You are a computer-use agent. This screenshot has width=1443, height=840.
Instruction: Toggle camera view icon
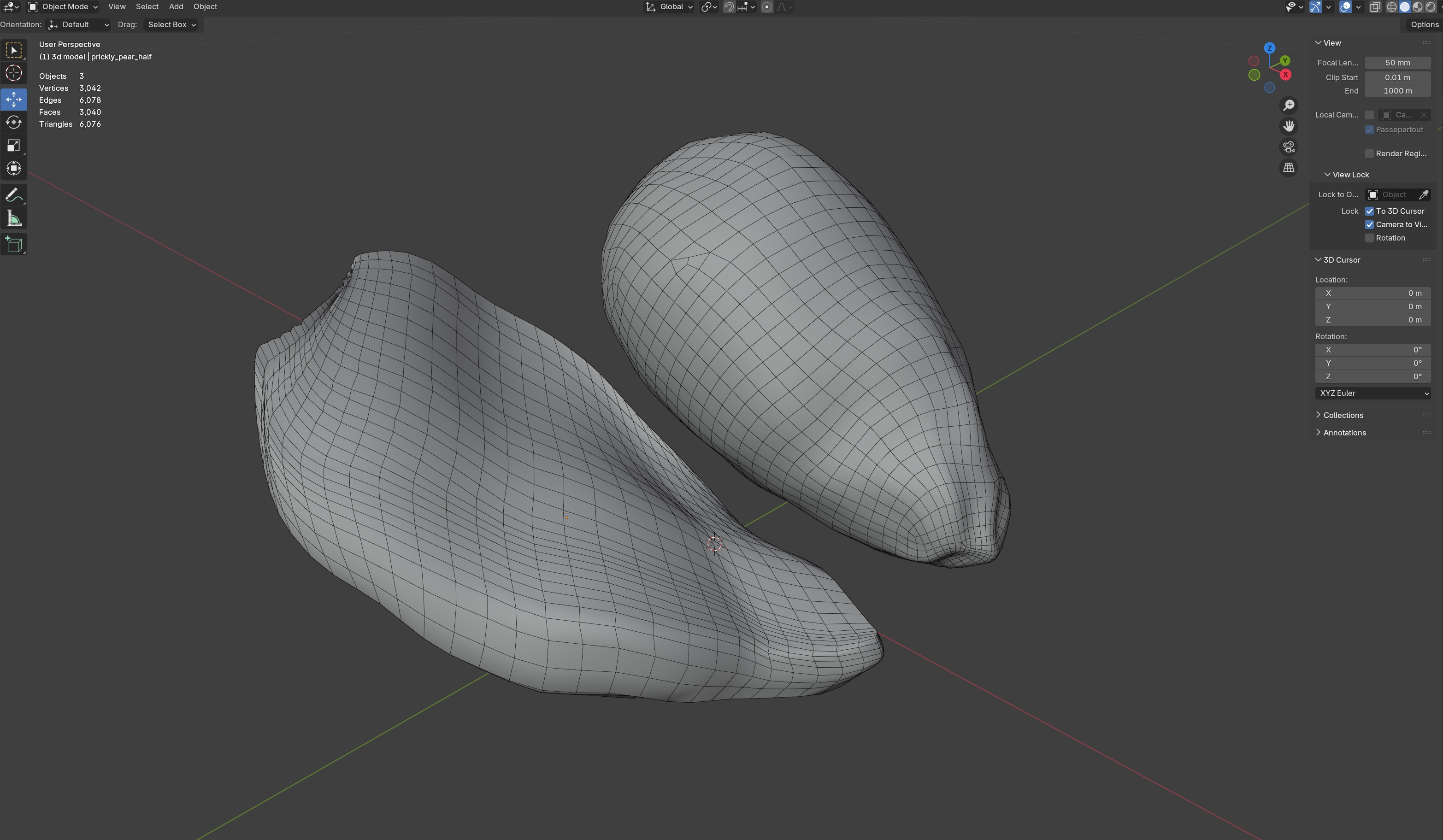tap(1289, 147)
